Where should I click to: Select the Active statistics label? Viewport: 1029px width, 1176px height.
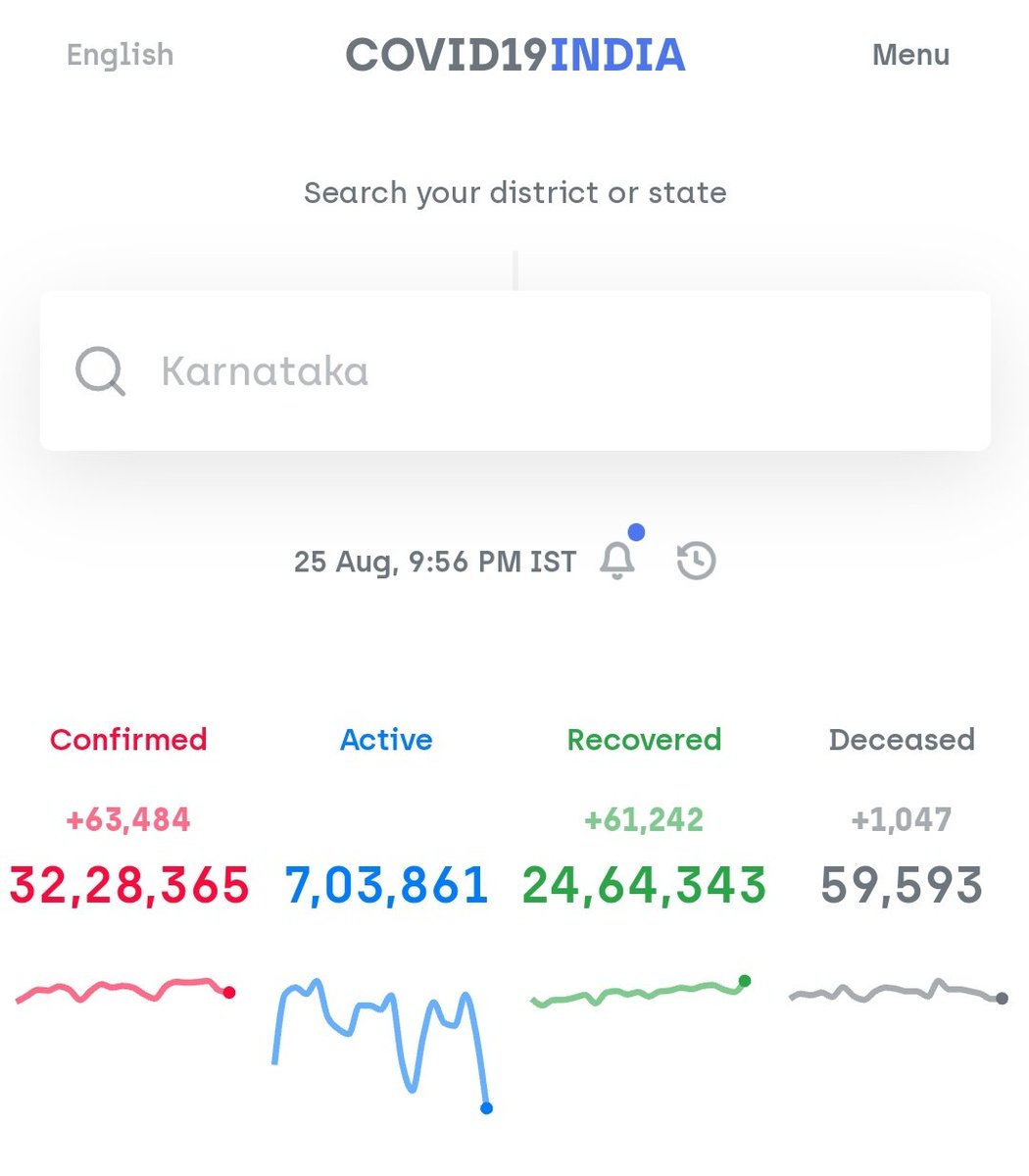[386, 739]
